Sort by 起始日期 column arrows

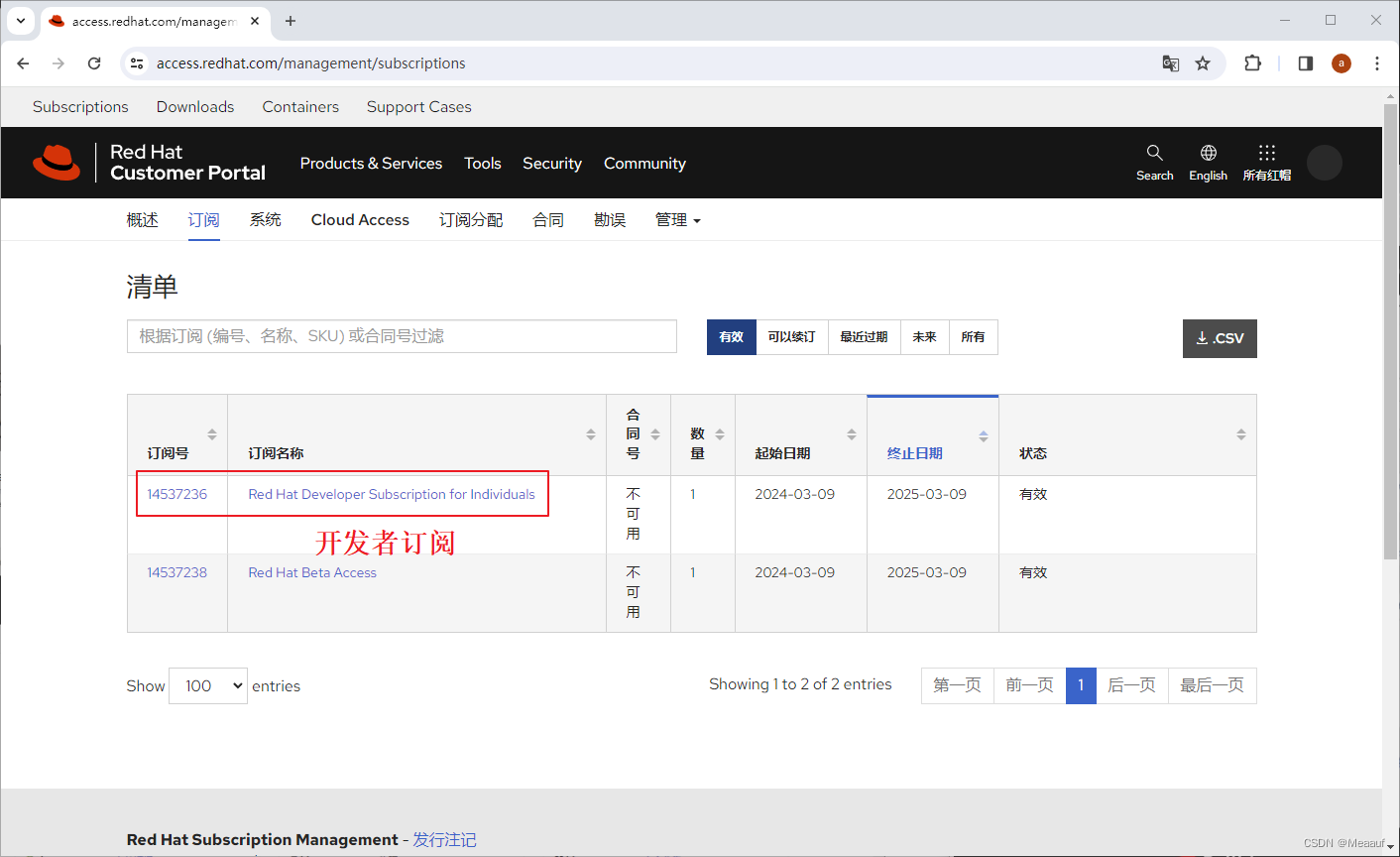pyautogui.click(x=852, y=434)
